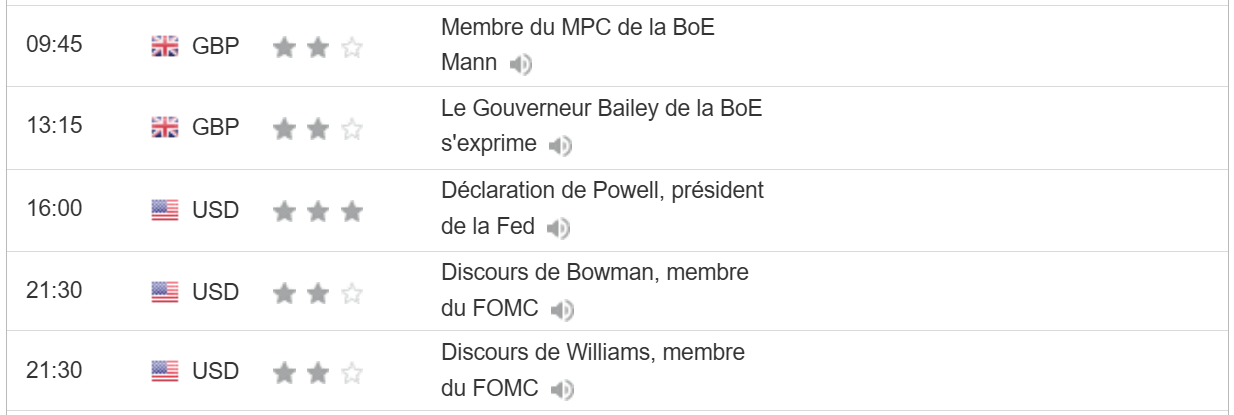Screen dimensions: 1234x415
Task: Click the US flag beside Williams' speech
Action: click(x=164, y=372)
